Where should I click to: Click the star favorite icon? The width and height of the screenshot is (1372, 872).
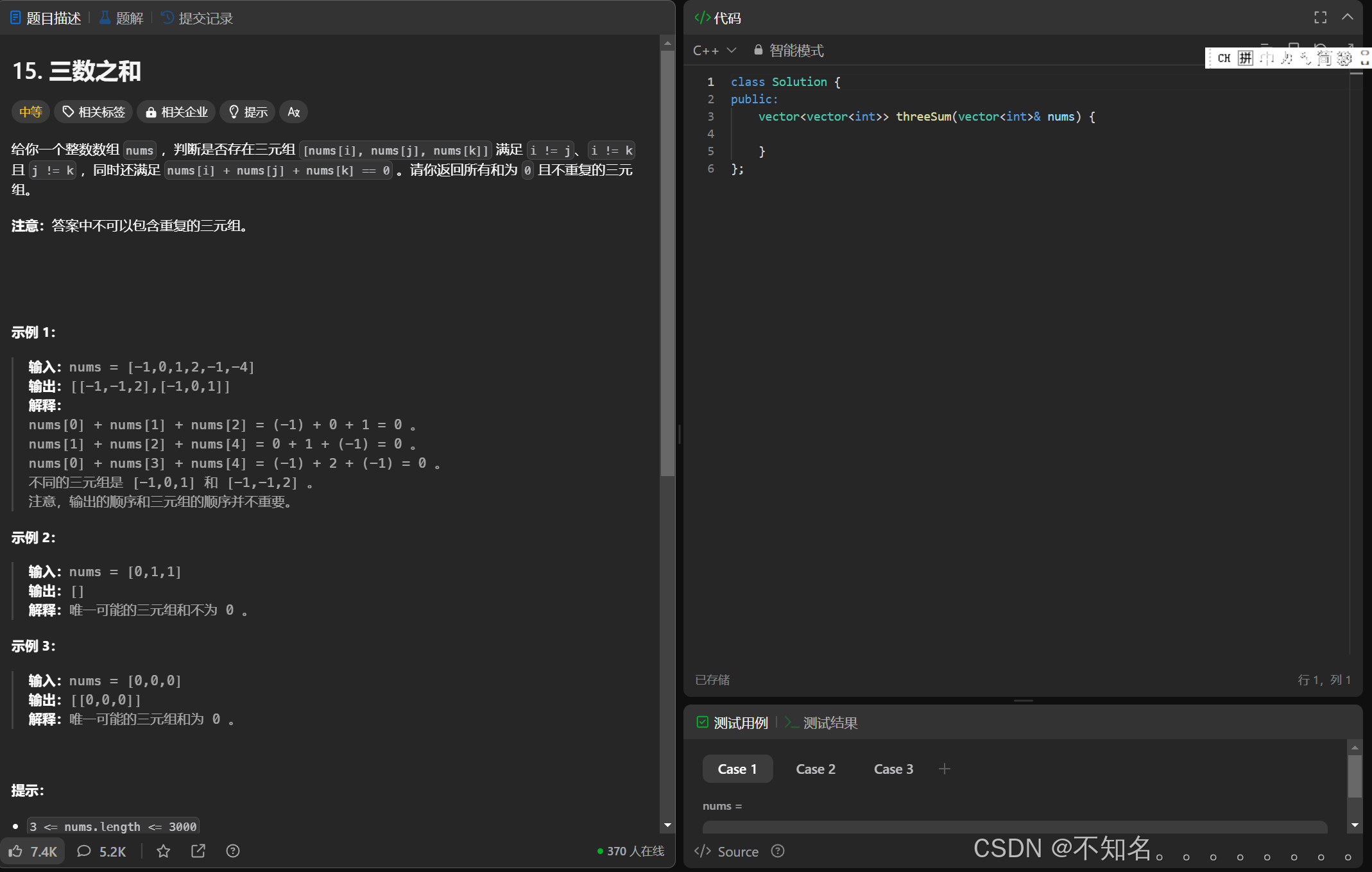coord(164,851)
